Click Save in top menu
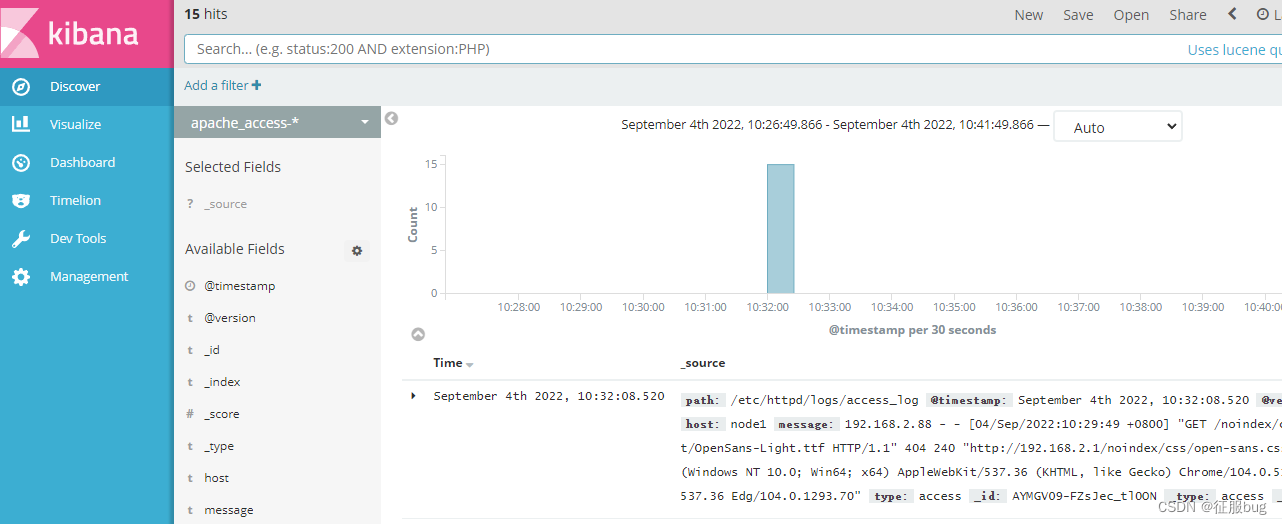The width and height of the screenshot is (1282, 524). pos(1078,15)
